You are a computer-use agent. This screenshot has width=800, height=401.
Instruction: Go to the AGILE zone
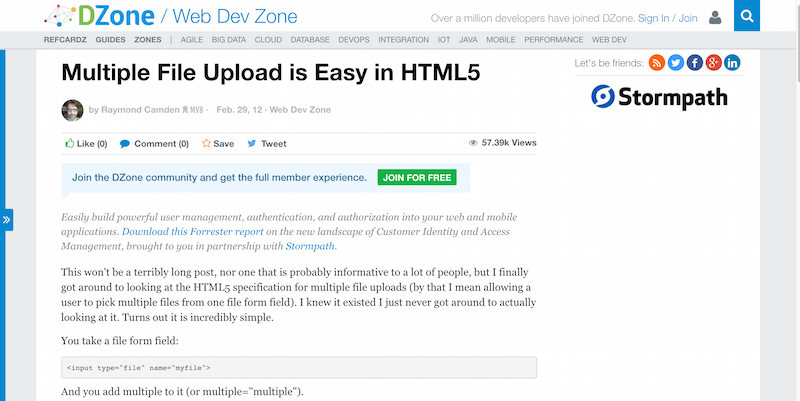pyautogui.click(x=192, y=39)
